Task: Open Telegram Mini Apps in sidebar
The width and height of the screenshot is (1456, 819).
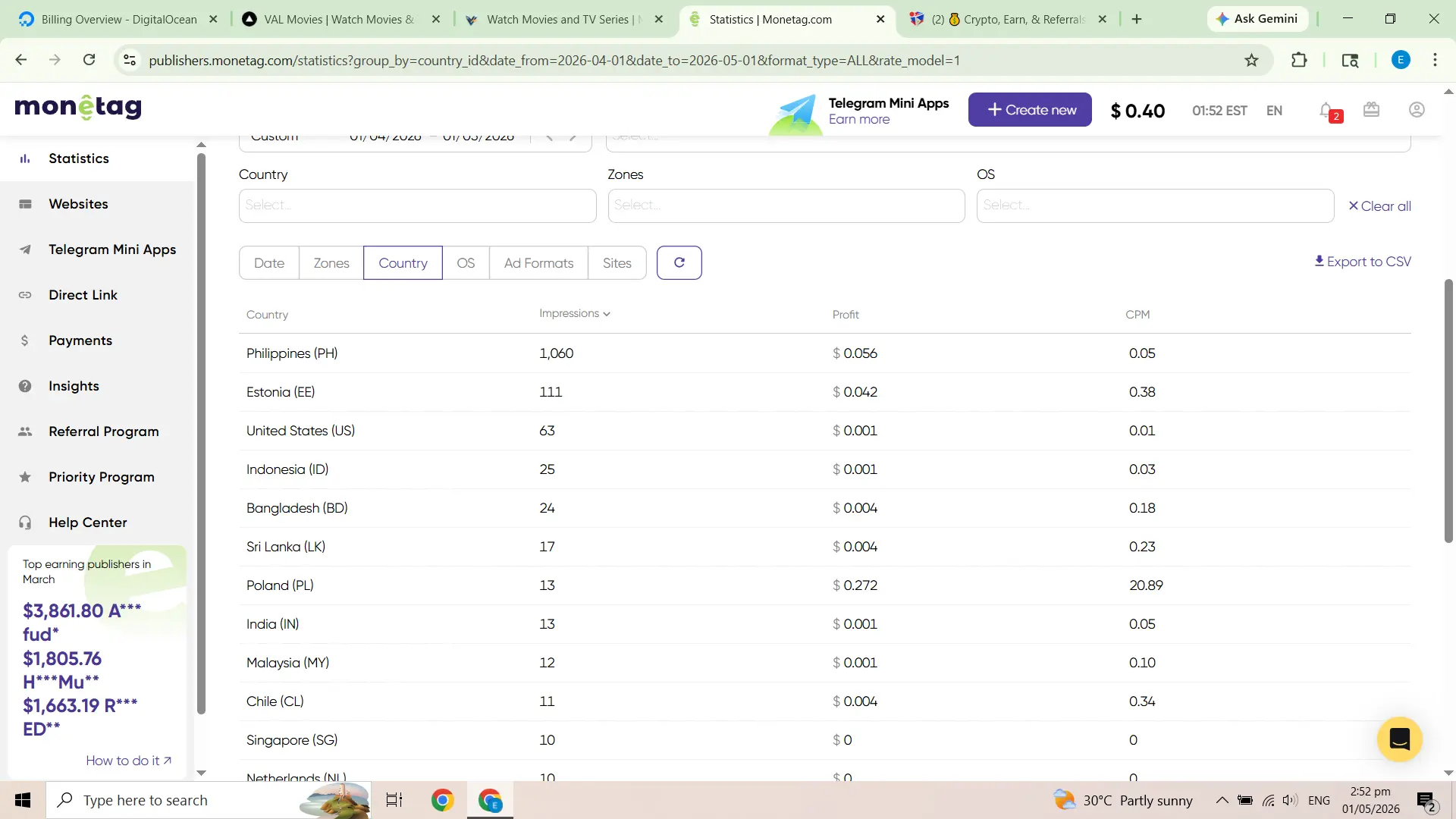Action: pos(112,249)
